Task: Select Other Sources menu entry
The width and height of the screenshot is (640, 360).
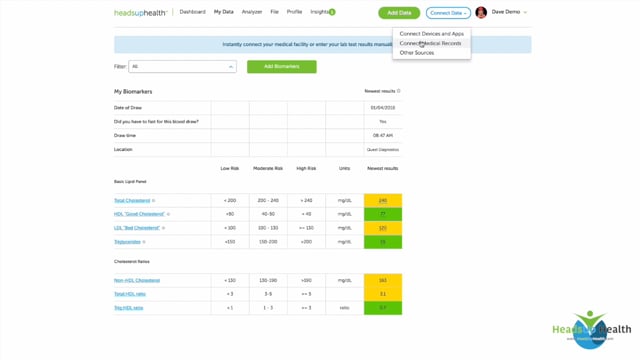Action: coord(431,53)
